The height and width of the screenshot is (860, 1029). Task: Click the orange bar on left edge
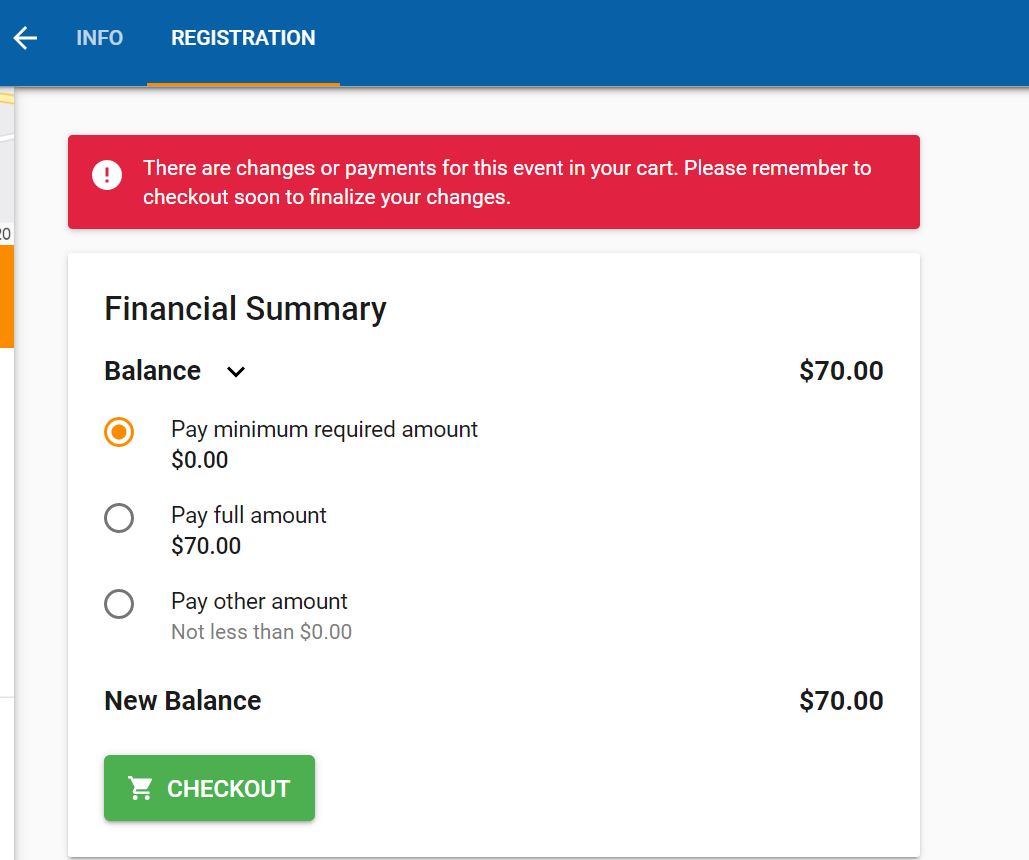point(7,296)
